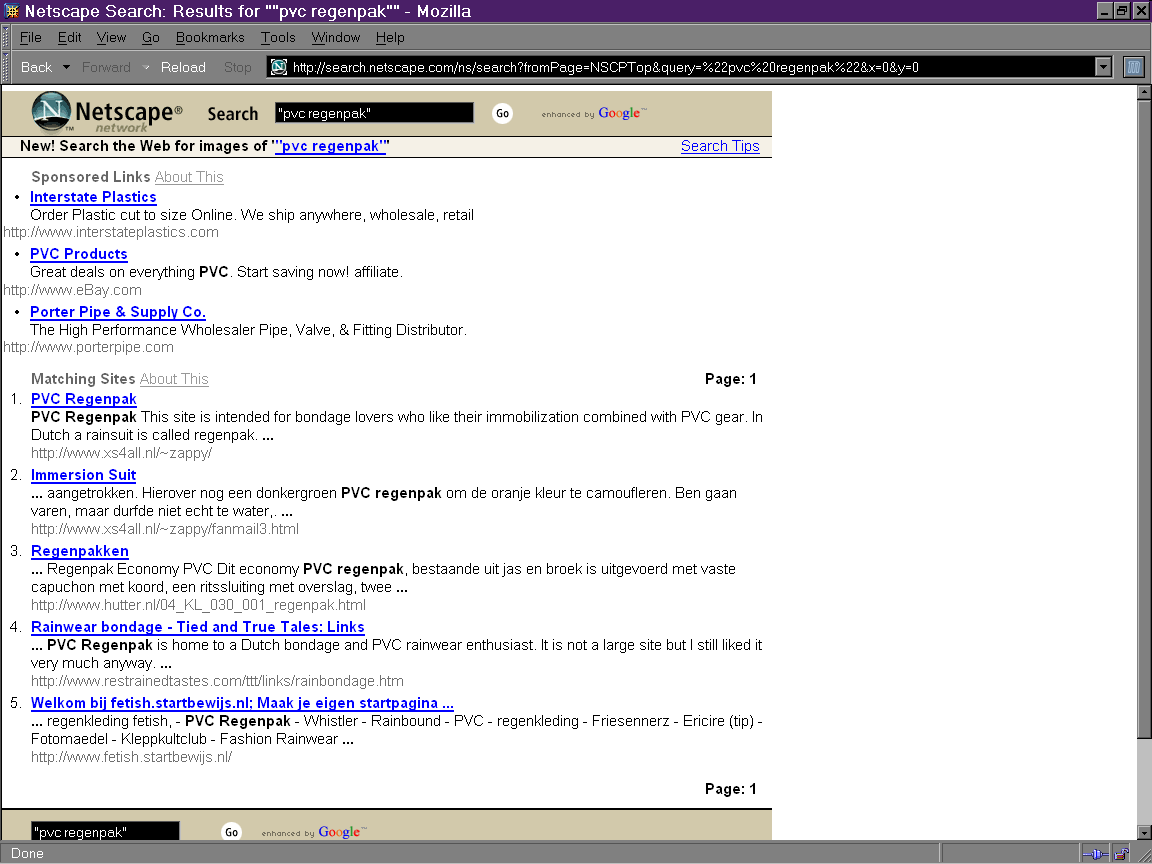Image resolution: width=1152 pixels, height=864 pixels.
Task: Click About This next to Sponsored Links
Action: 189,177
